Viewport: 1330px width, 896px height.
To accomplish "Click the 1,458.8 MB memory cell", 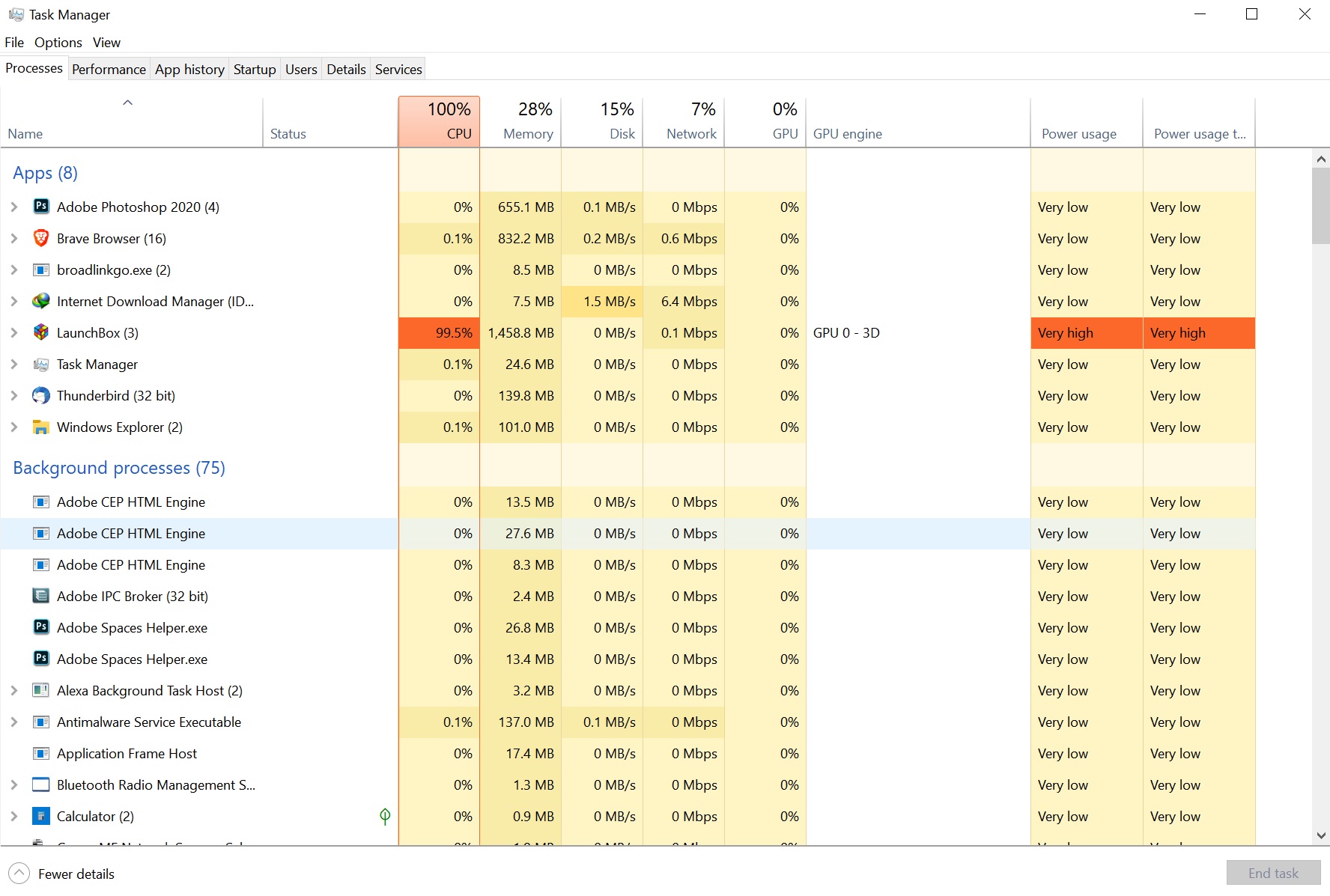I will point(520,332).
